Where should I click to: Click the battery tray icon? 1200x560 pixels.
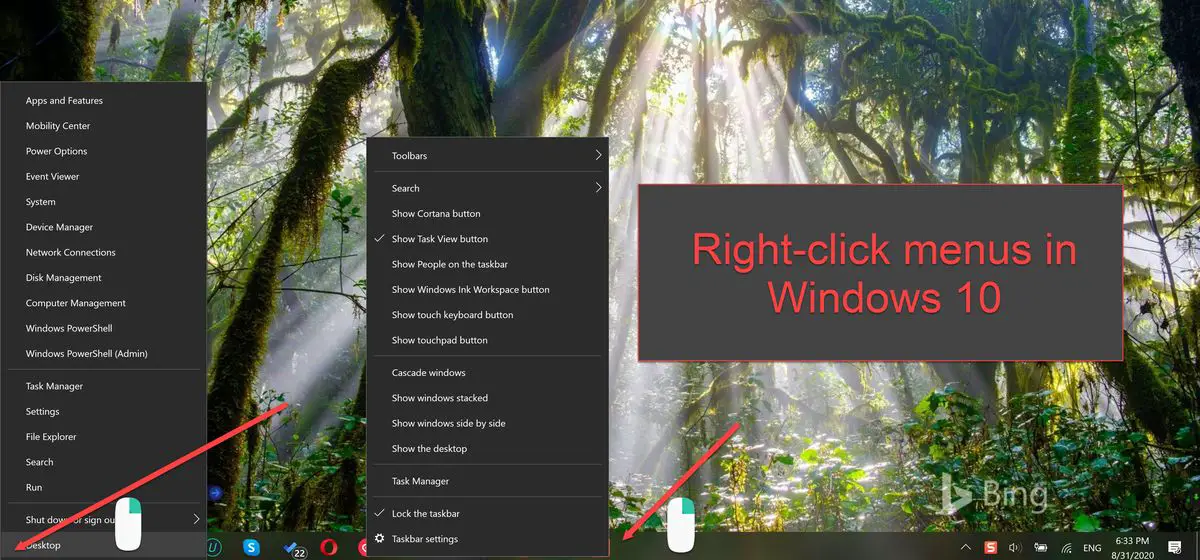(1041, 547)
